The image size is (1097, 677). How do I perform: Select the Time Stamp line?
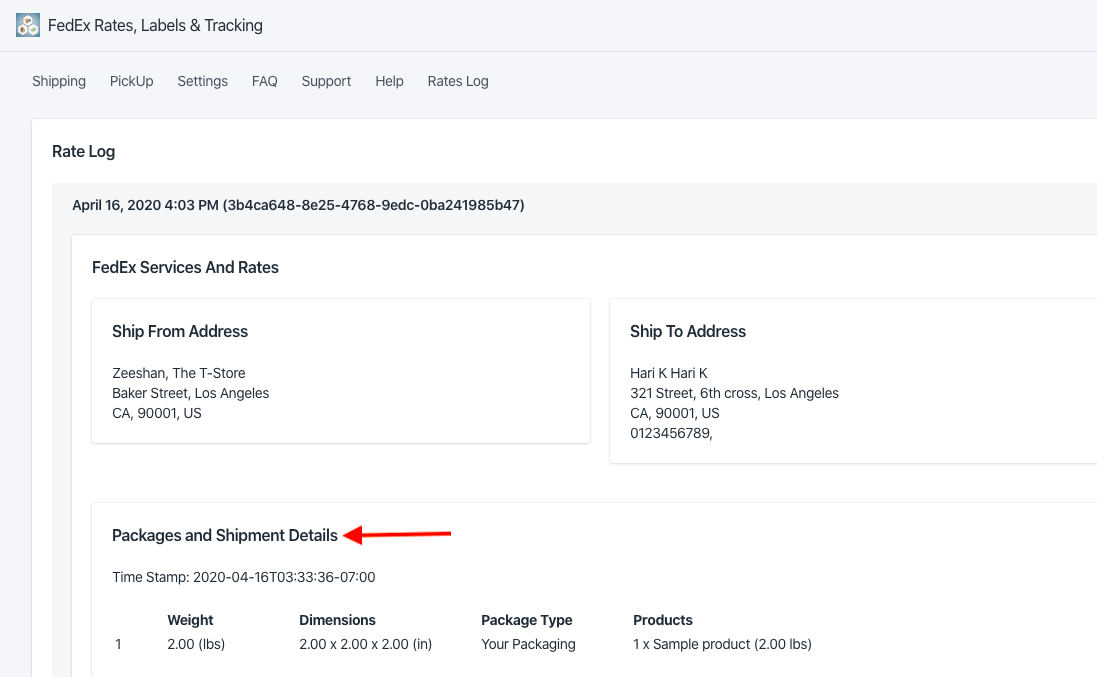(243, 577)
